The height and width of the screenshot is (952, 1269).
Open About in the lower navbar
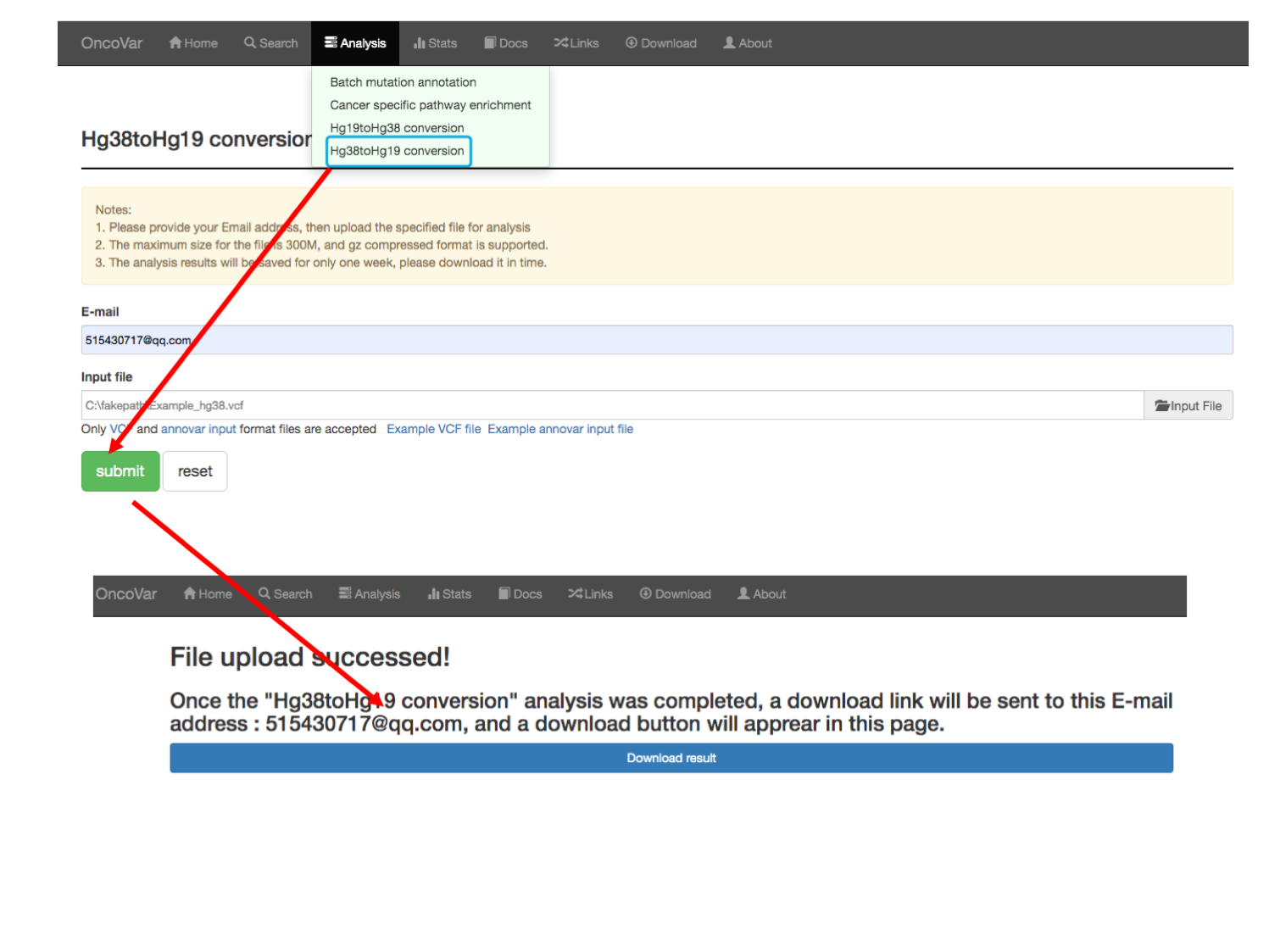[x=761, y=594]
